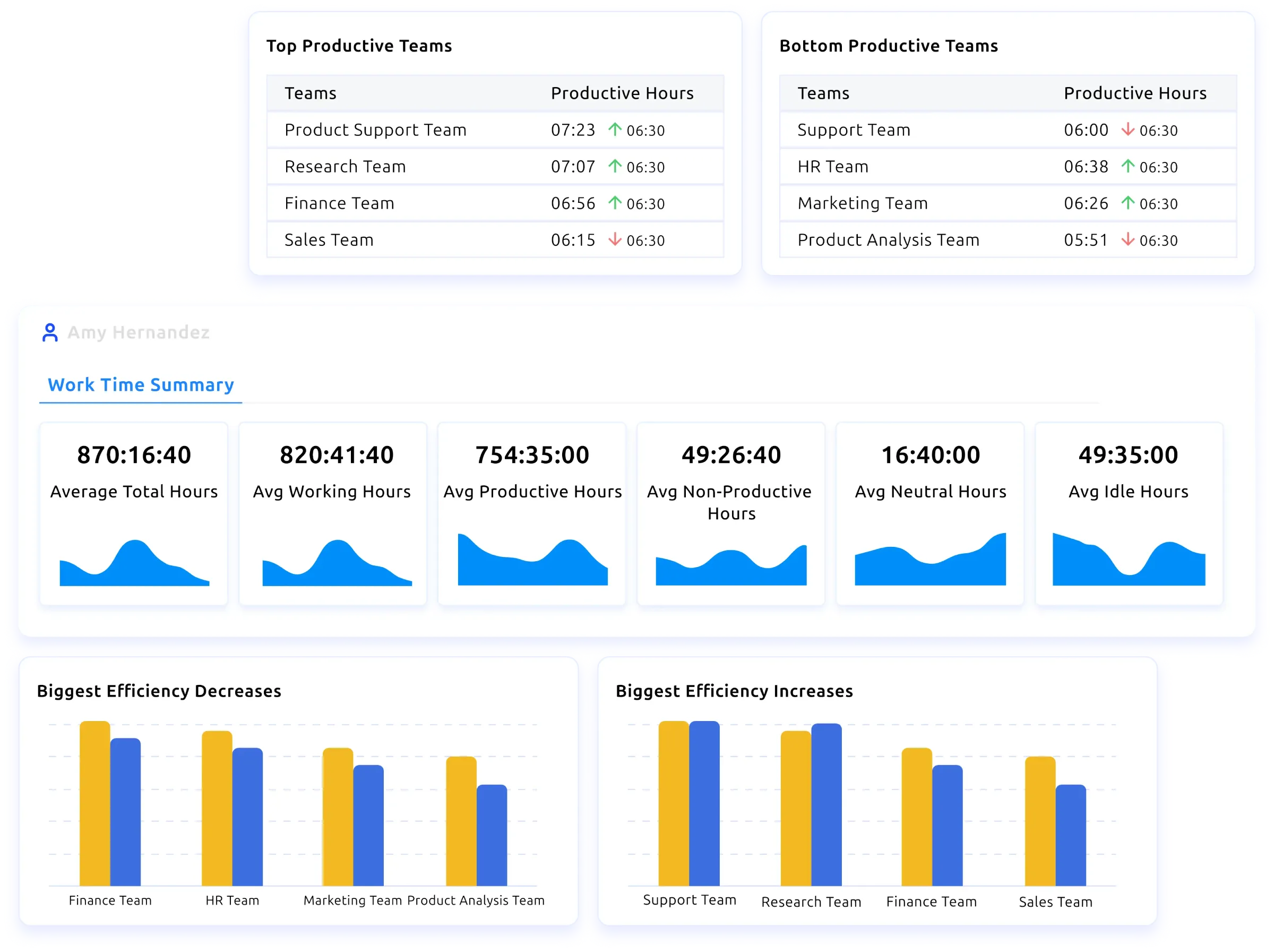Viewport: 1274px width, 952px height.
Task: Click the user profile icon beside Amy Hernandez
Action: click(x=50, y=332)
